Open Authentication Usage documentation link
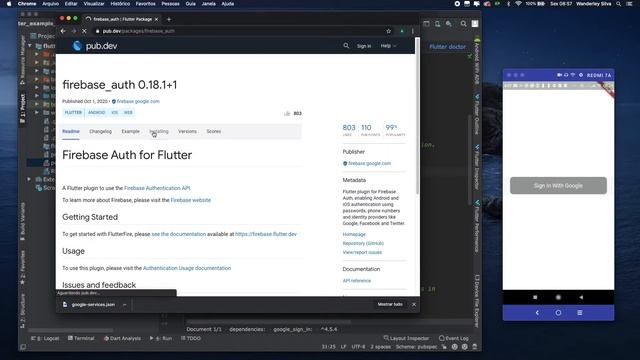Screen dimensions: 640x360 pyautogui.click(x=187, y=268)
